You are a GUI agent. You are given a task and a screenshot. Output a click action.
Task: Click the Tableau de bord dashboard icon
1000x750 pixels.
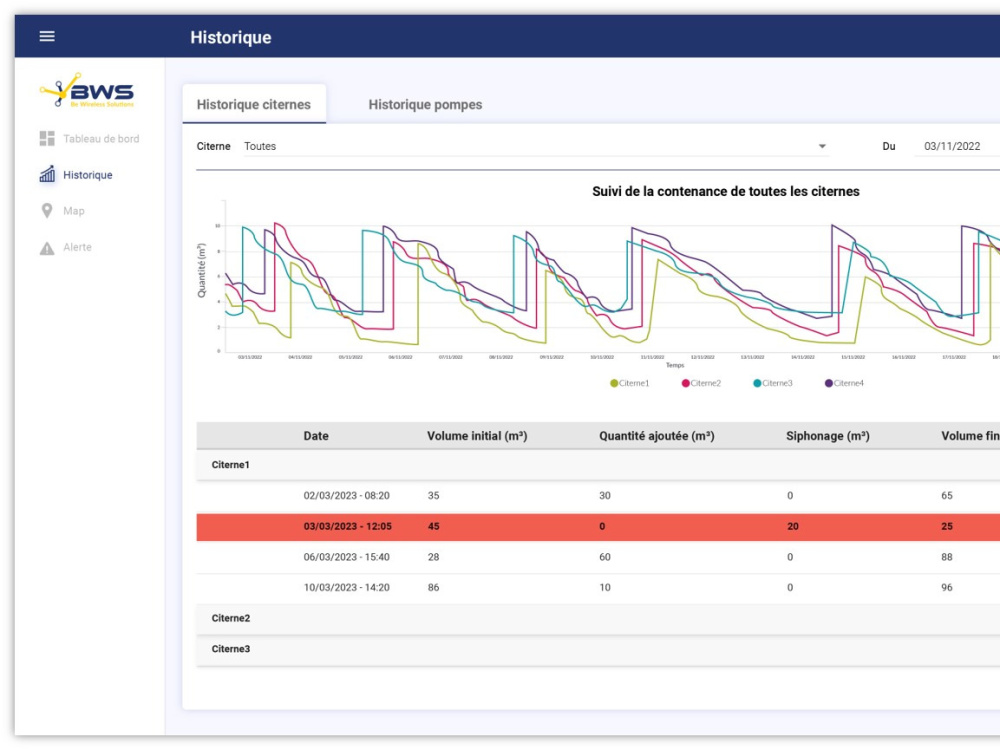[x=47, y=138]
